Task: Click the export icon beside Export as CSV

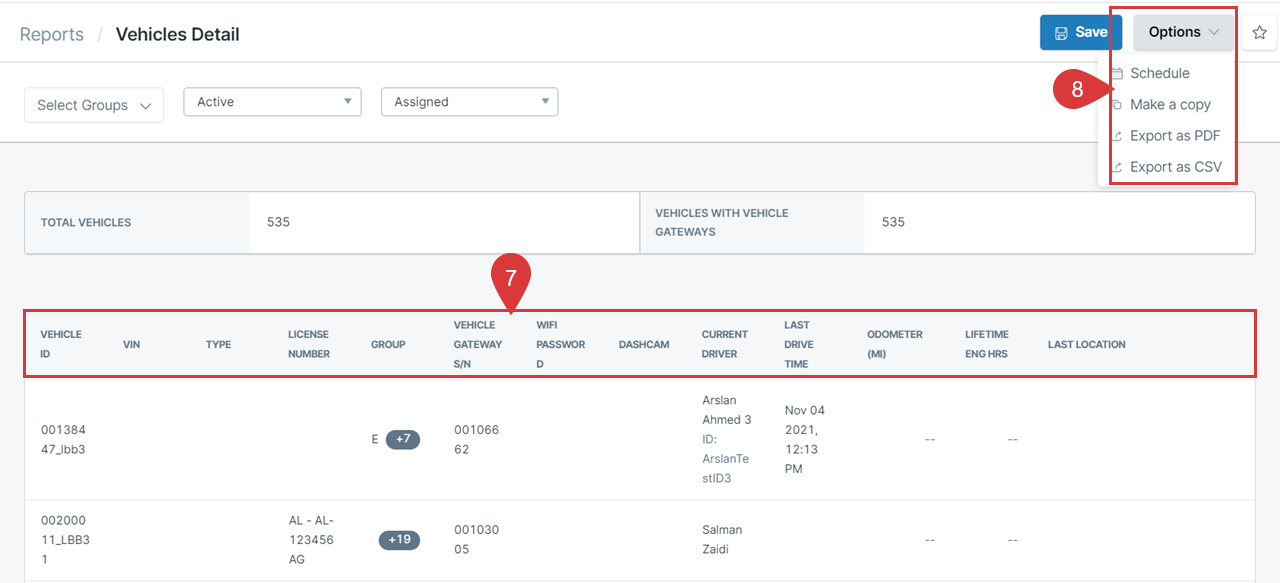Action: point(1117,168)
